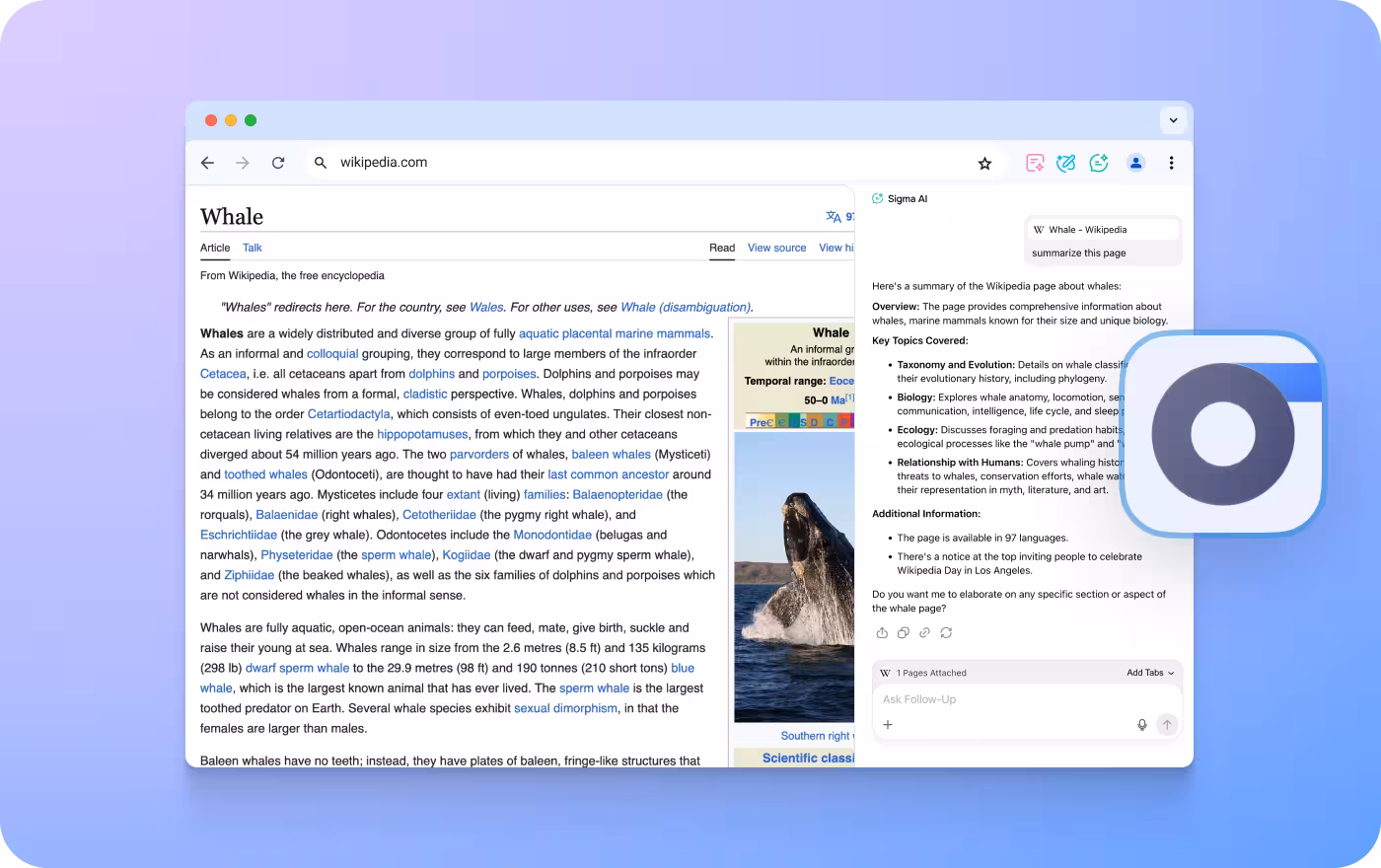Follow the parvorders link
This screenshot has width=1381, height=868.
479,455
